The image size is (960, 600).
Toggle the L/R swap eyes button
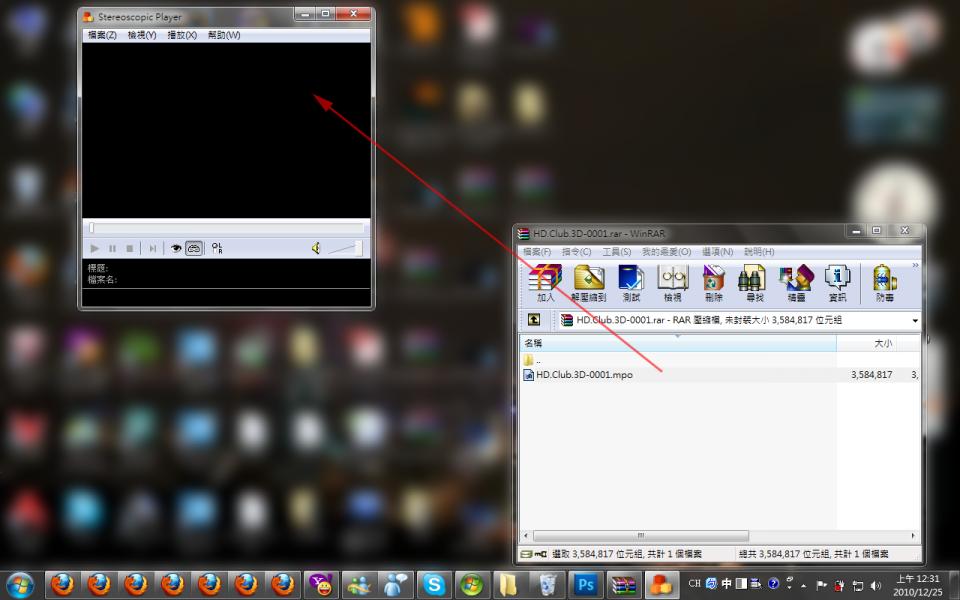217,248
